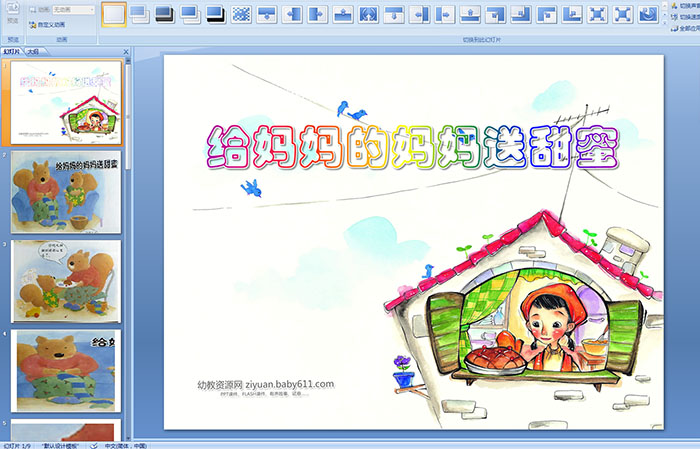
Task: Click the spell-check status bar icon
Action: tap(94, 445)
